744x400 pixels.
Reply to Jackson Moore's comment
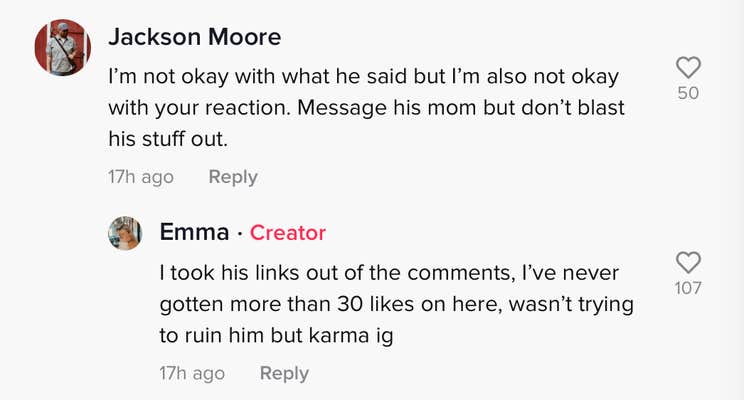[x=232, y=177]
